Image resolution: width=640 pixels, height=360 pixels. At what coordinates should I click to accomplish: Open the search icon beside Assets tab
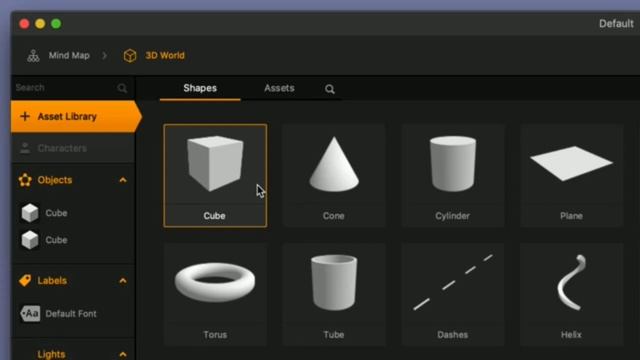pyautogui.click(x=330, y=89)
